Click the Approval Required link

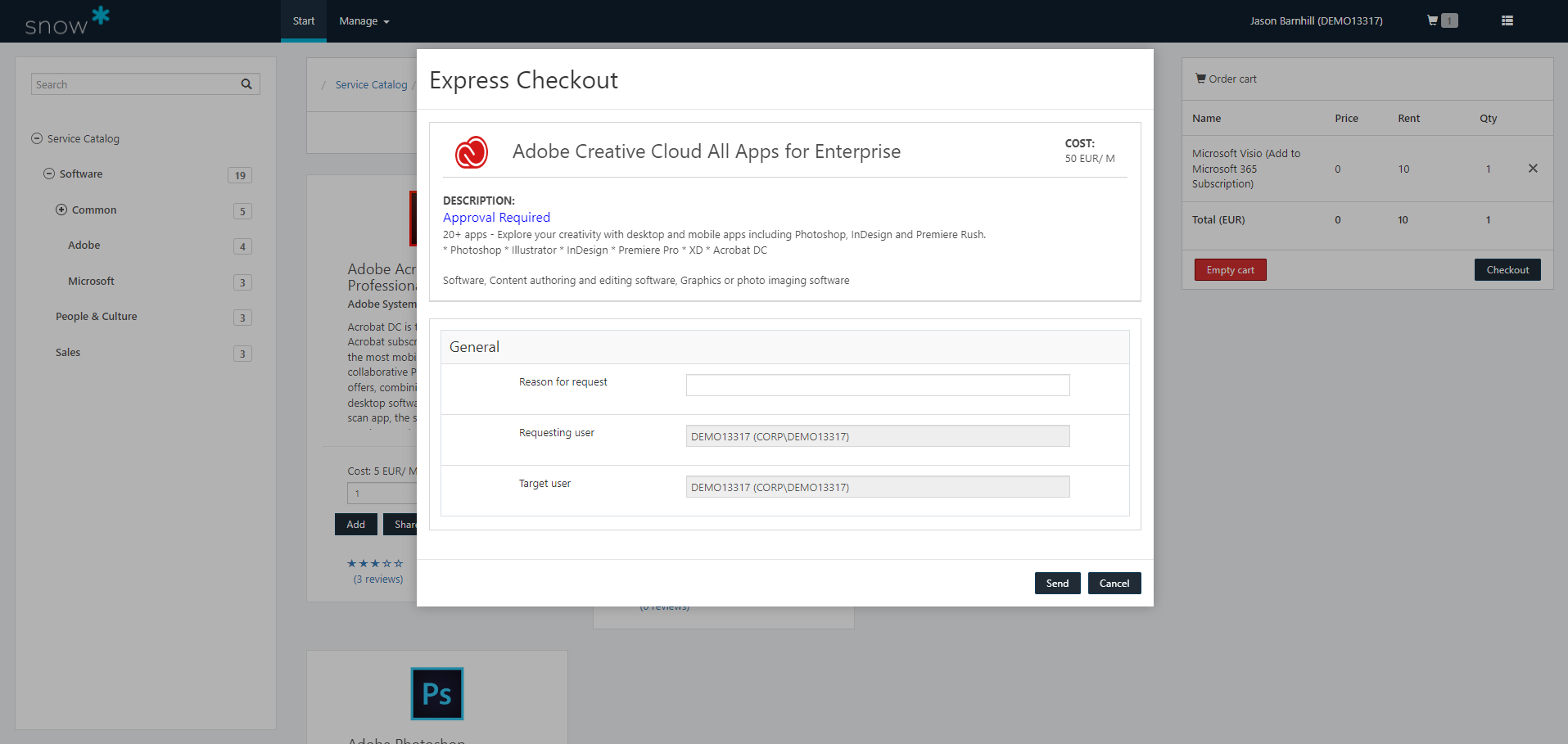click(x=496, y=217)
